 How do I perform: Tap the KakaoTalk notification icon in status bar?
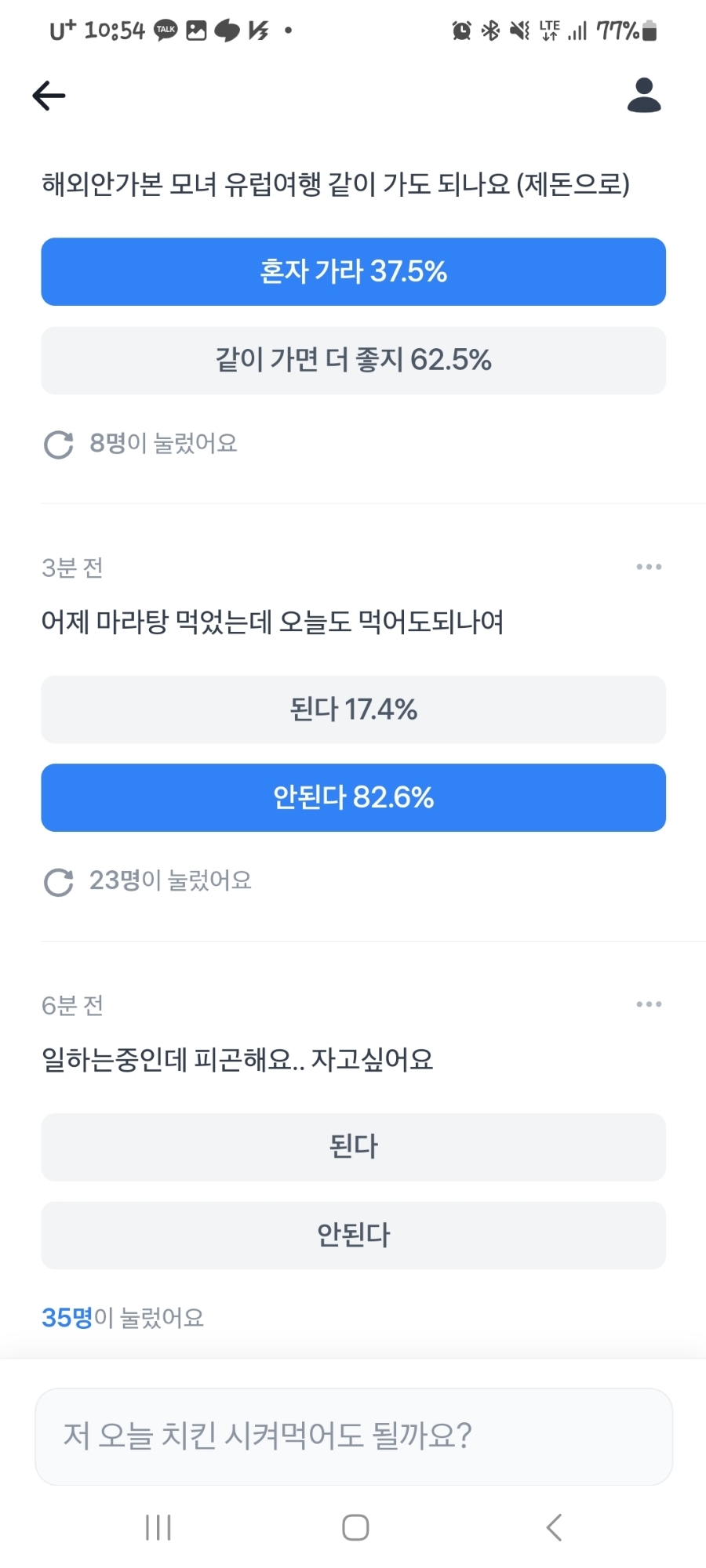click(x=166, y=31)
